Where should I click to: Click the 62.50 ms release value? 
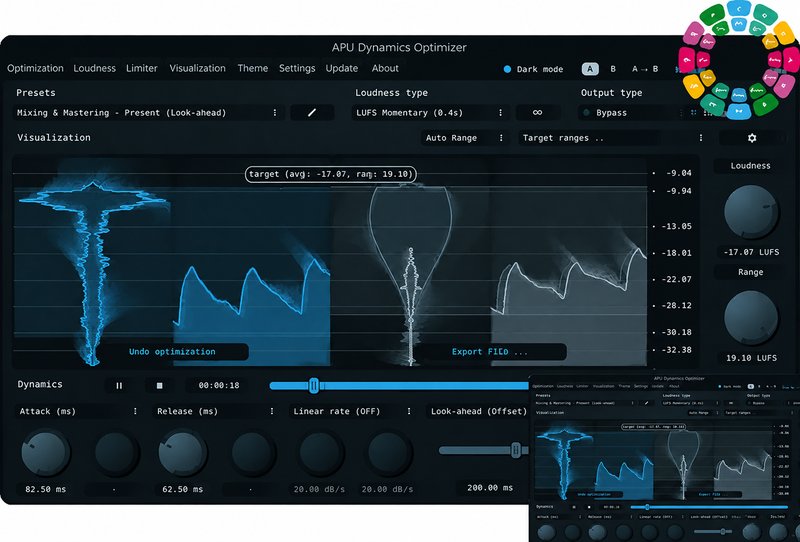point(183,489)
